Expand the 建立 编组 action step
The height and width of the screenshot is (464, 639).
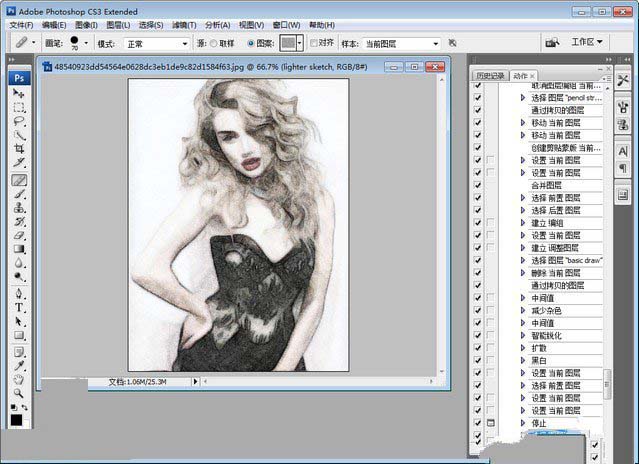click(523, 223)
